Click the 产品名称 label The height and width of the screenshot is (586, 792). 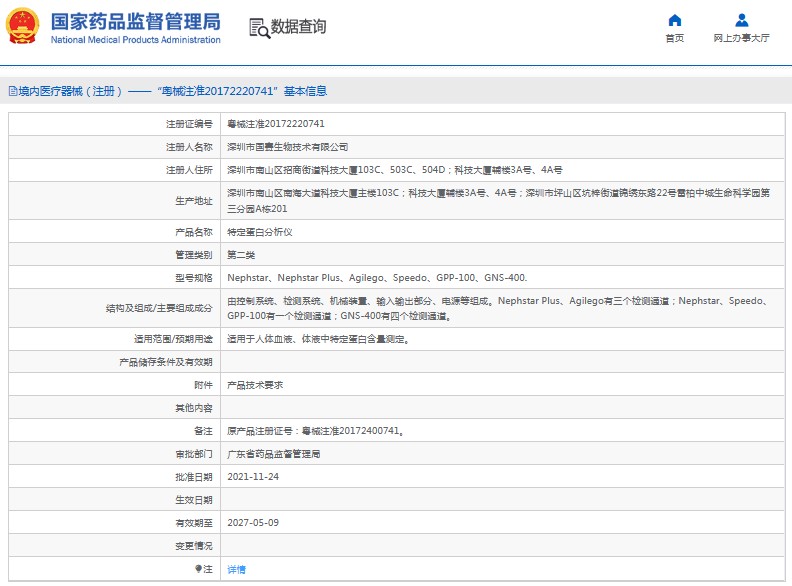[x=194, y=232]
